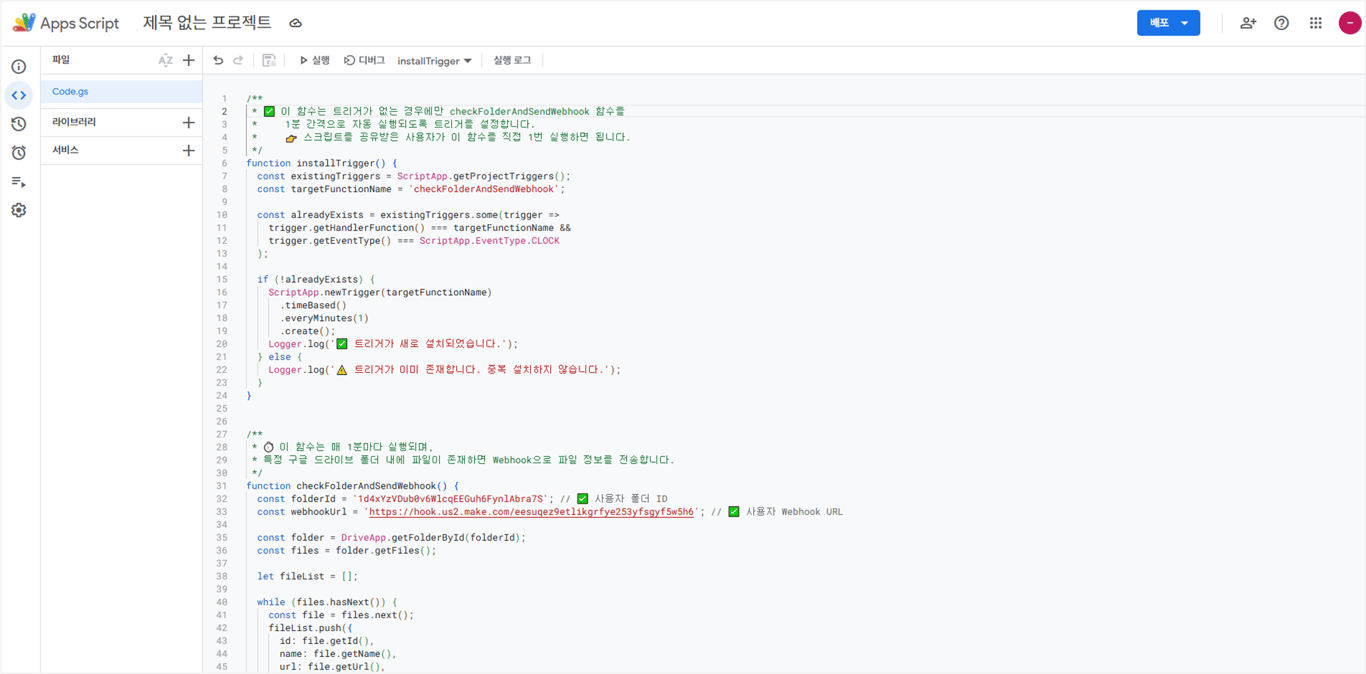The image size is (1366, 674).
Task: Click the 'fileList.push({' code line
Action: pyautogui.click(x=310, y=628)
